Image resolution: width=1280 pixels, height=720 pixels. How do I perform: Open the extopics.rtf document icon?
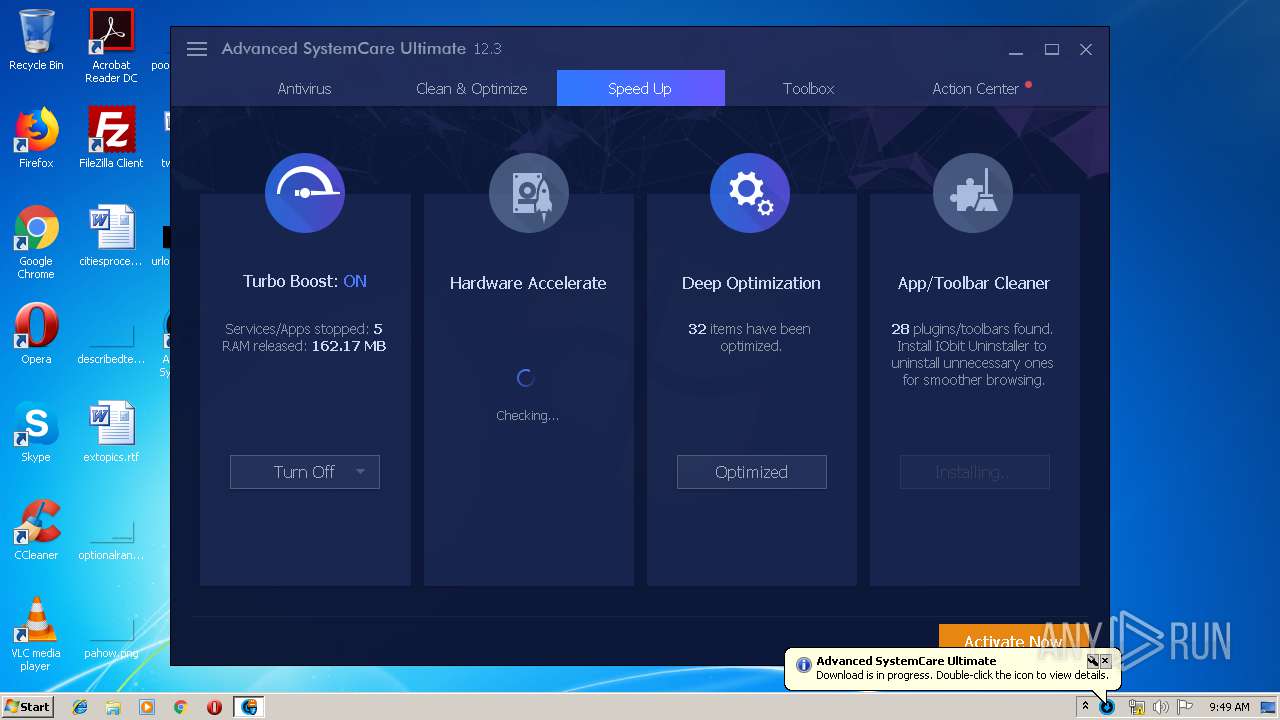point(111,432)
